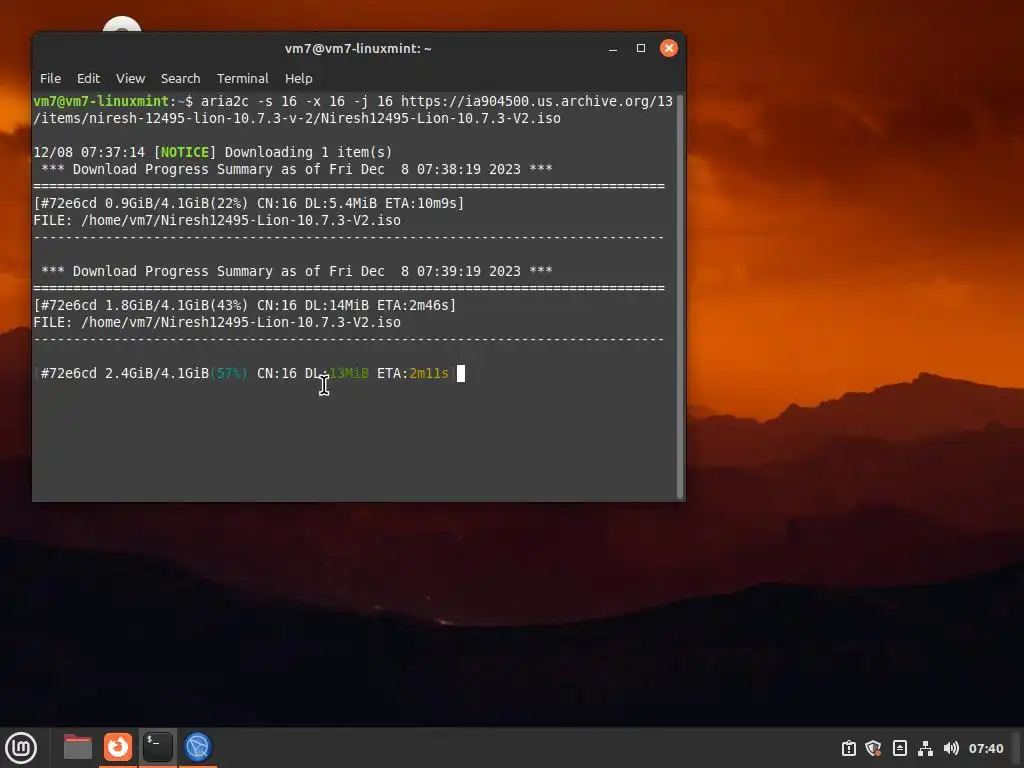Click the green vm7@vm7-linuxmint prompt
1024x768 pixels.
(101, 101)
